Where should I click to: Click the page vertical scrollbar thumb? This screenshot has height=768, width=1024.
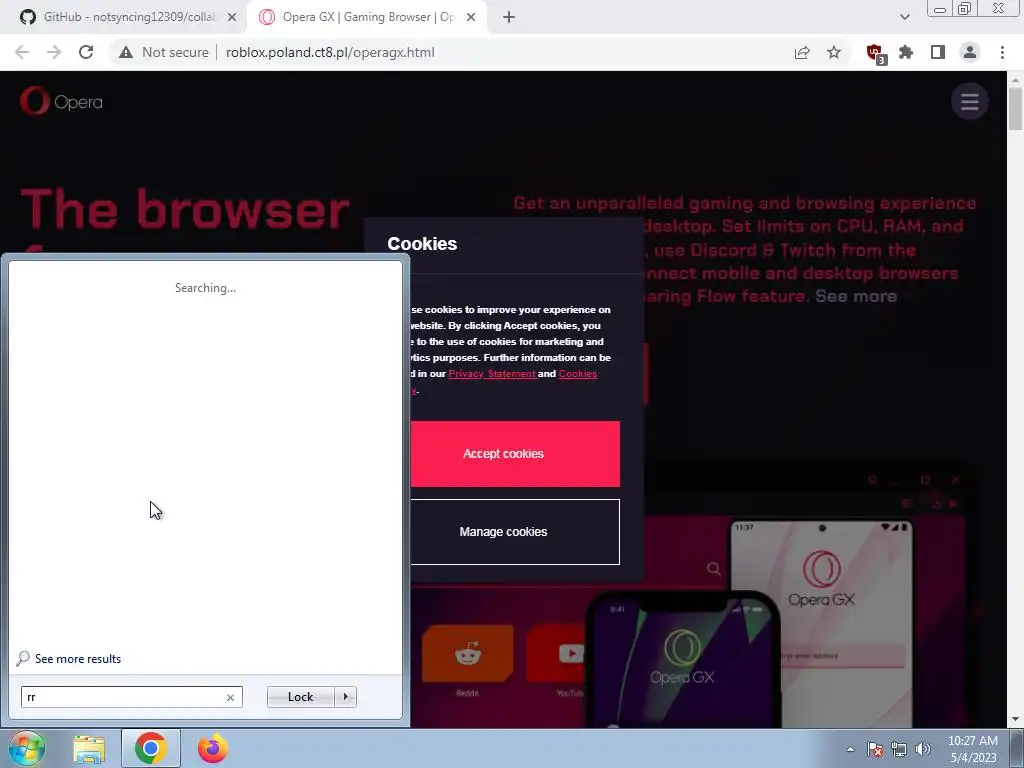pyautogui.click(x=1015, y=108)
